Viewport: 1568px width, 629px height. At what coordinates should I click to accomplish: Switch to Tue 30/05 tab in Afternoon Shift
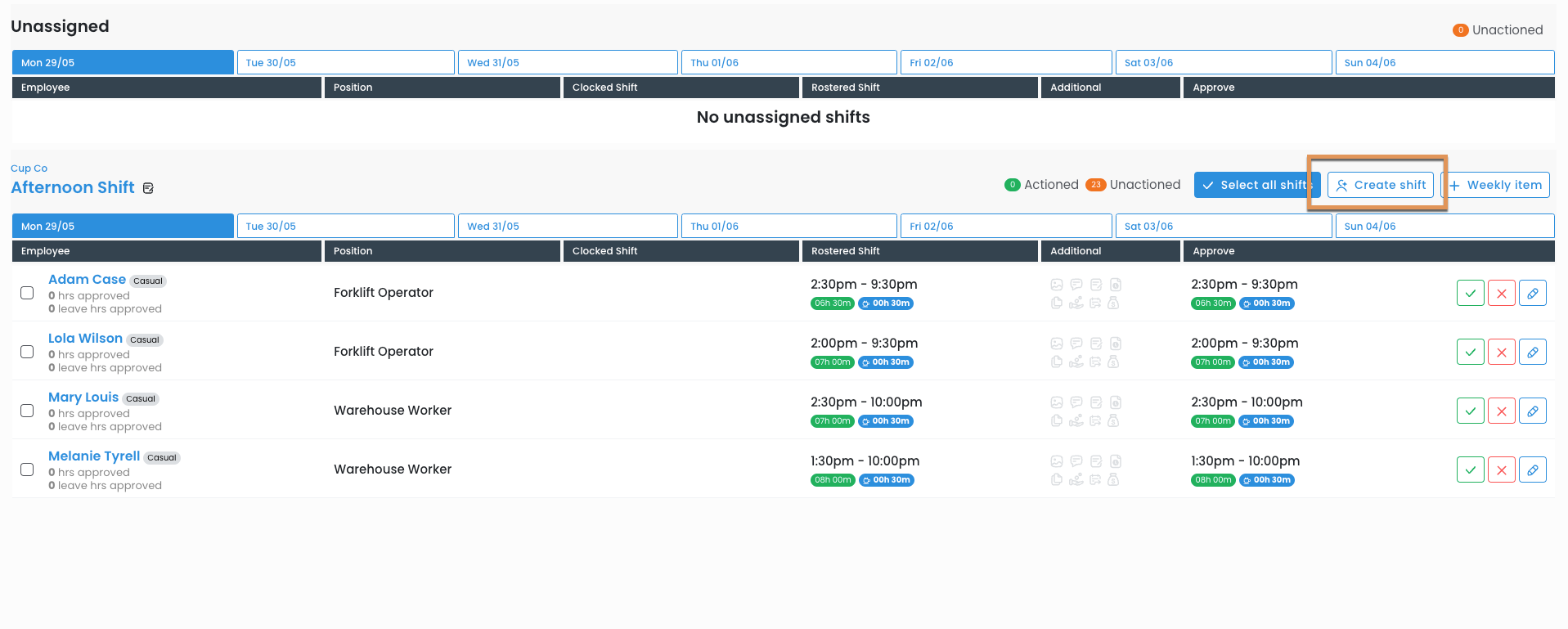345,226
